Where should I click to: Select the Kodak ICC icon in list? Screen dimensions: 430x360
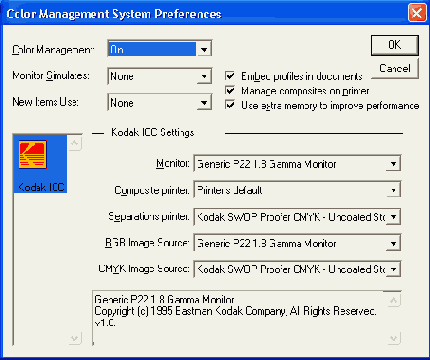pos(40,164)
